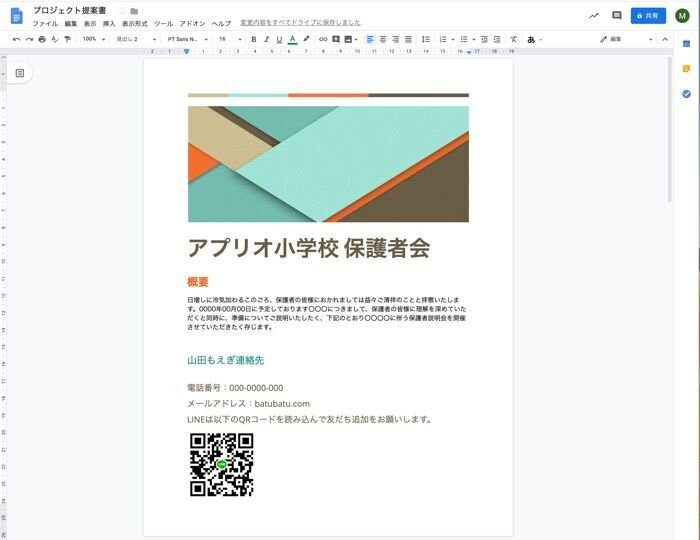Toggle underline formatting
700x540 pixels.
tap(279, 39)
